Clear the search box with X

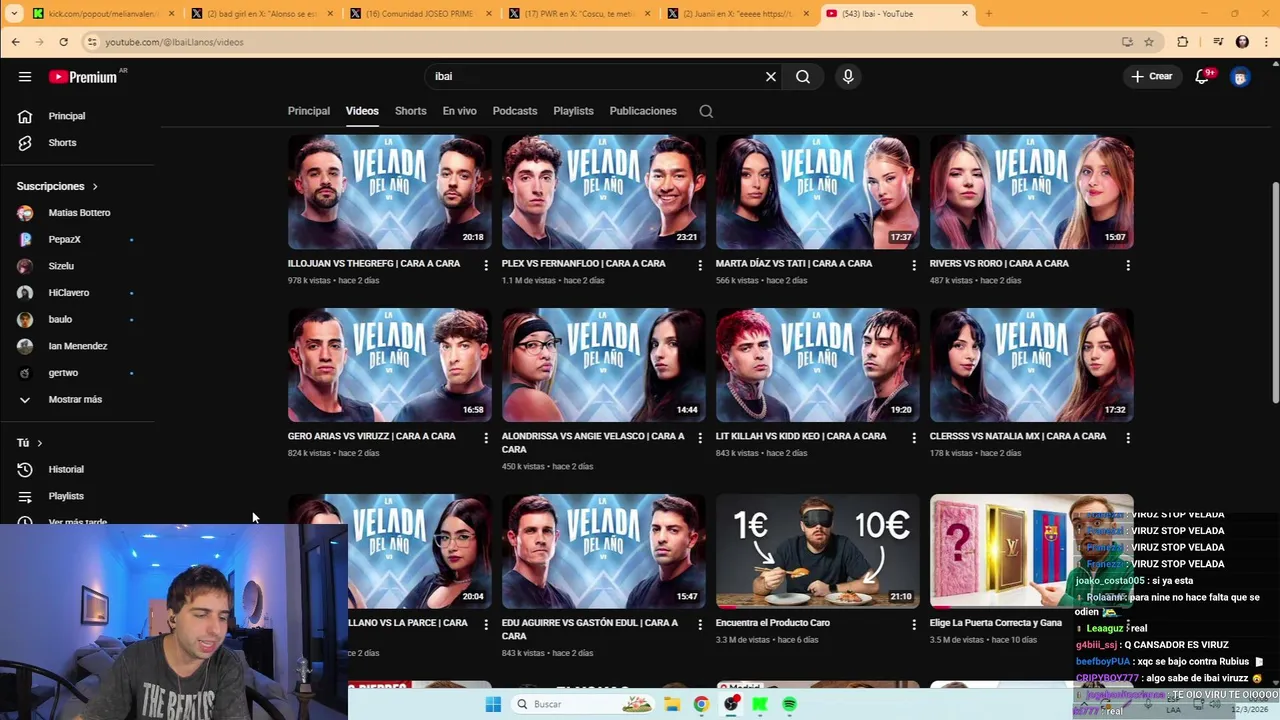(x=771, y=76)
